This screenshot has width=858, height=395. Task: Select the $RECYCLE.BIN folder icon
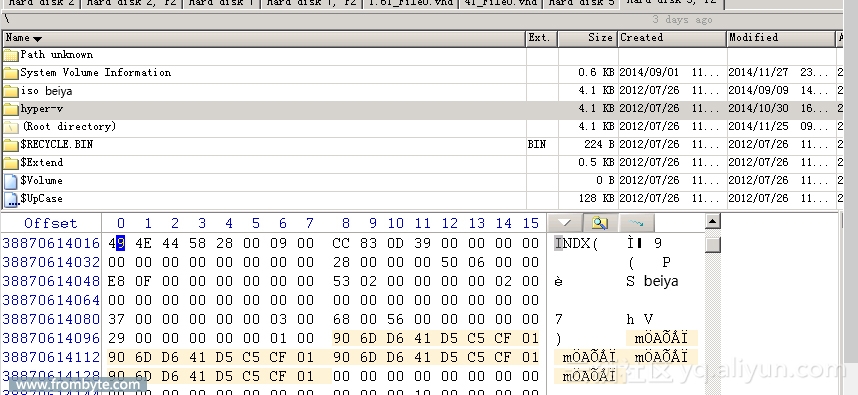[10, 146]
